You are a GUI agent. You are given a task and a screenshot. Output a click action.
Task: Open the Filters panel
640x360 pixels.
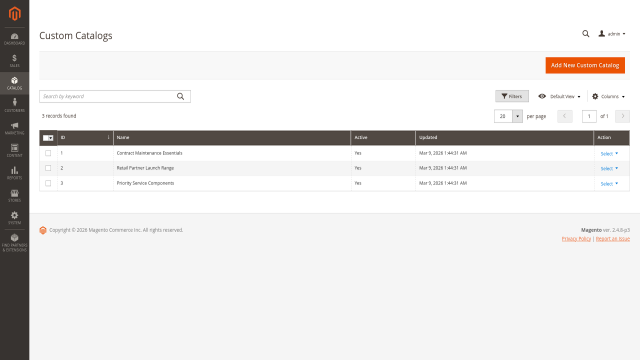512,96
